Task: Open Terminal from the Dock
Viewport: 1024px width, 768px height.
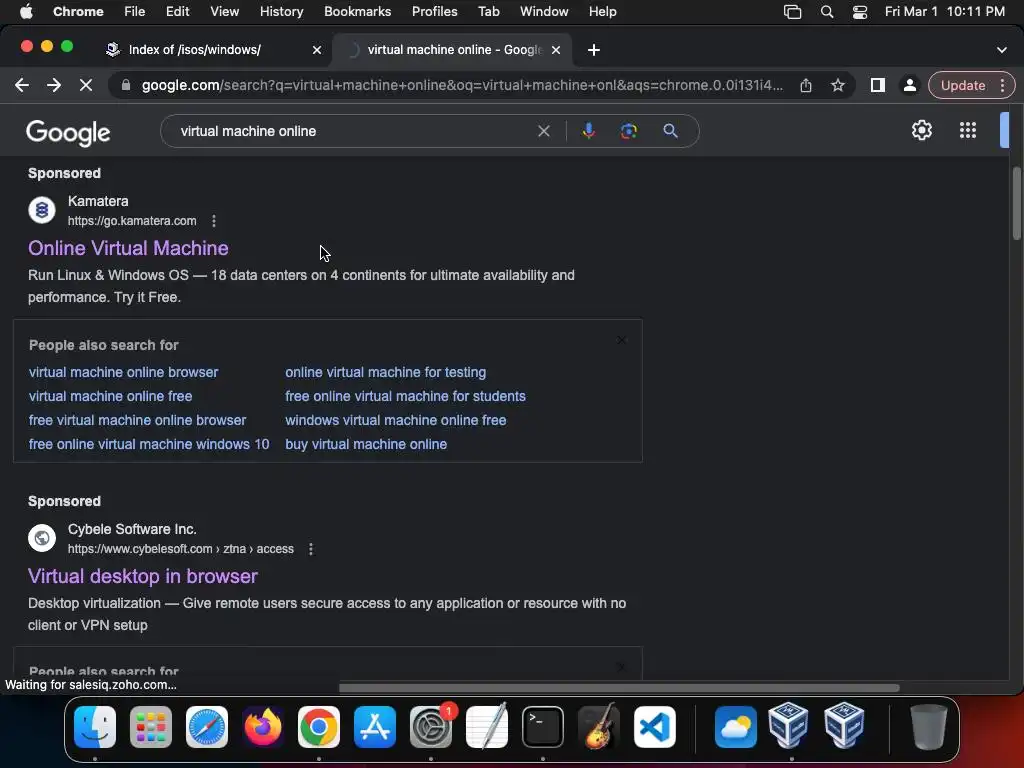Action: click(543, 727)
